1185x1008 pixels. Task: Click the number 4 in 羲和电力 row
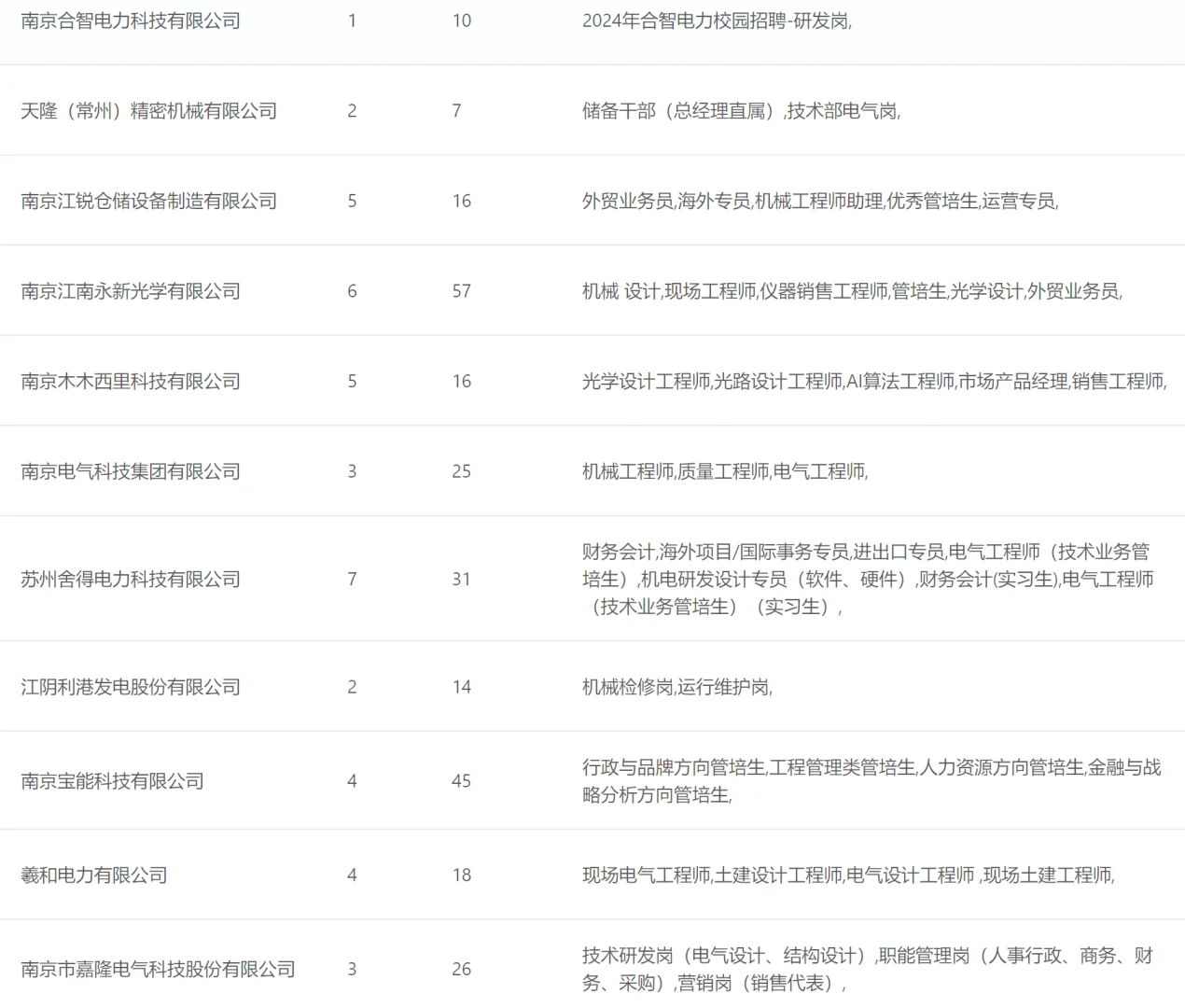click(x=352, y=875)
